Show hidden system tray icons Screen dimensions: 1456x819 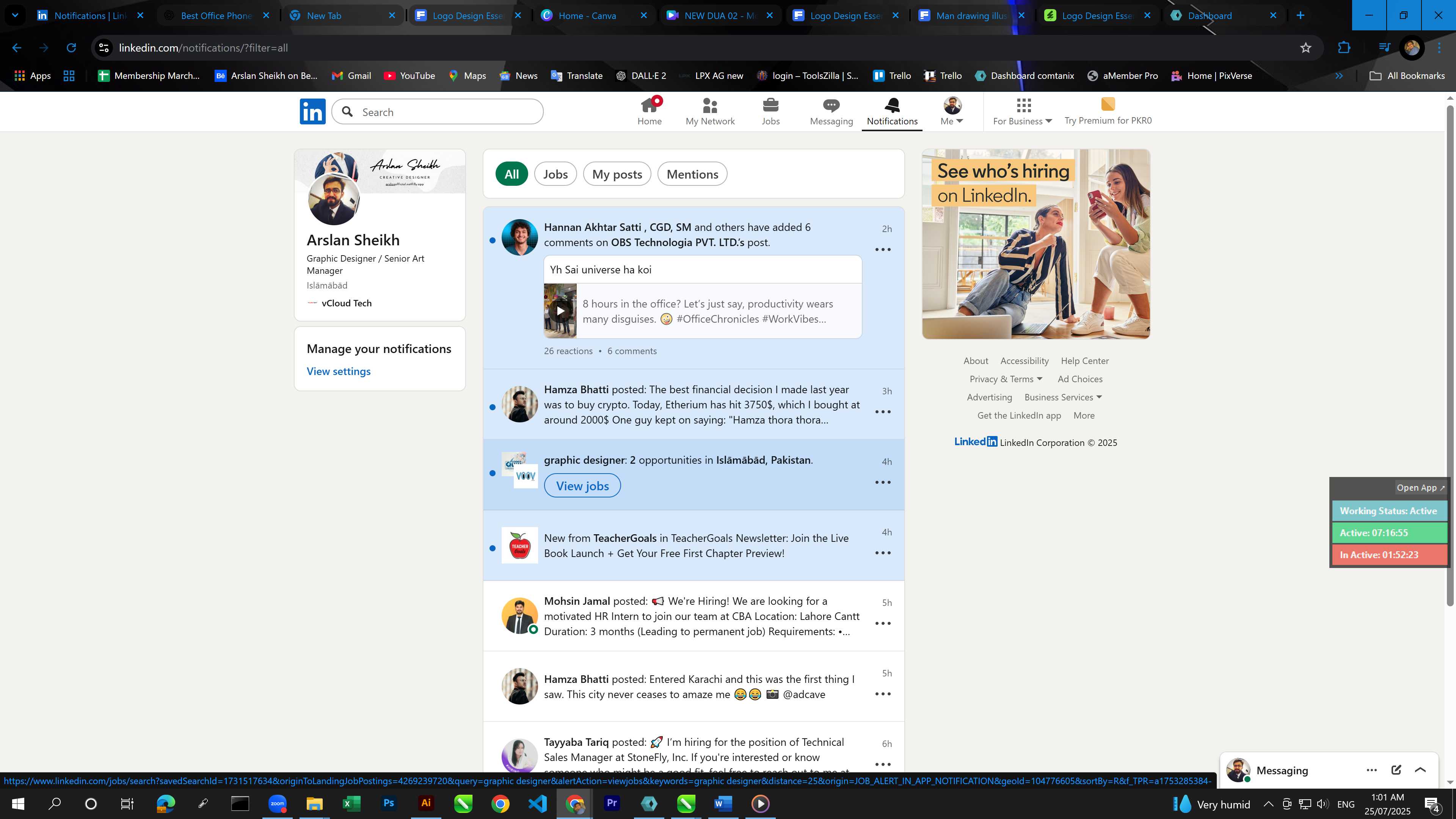[1268, 804]
